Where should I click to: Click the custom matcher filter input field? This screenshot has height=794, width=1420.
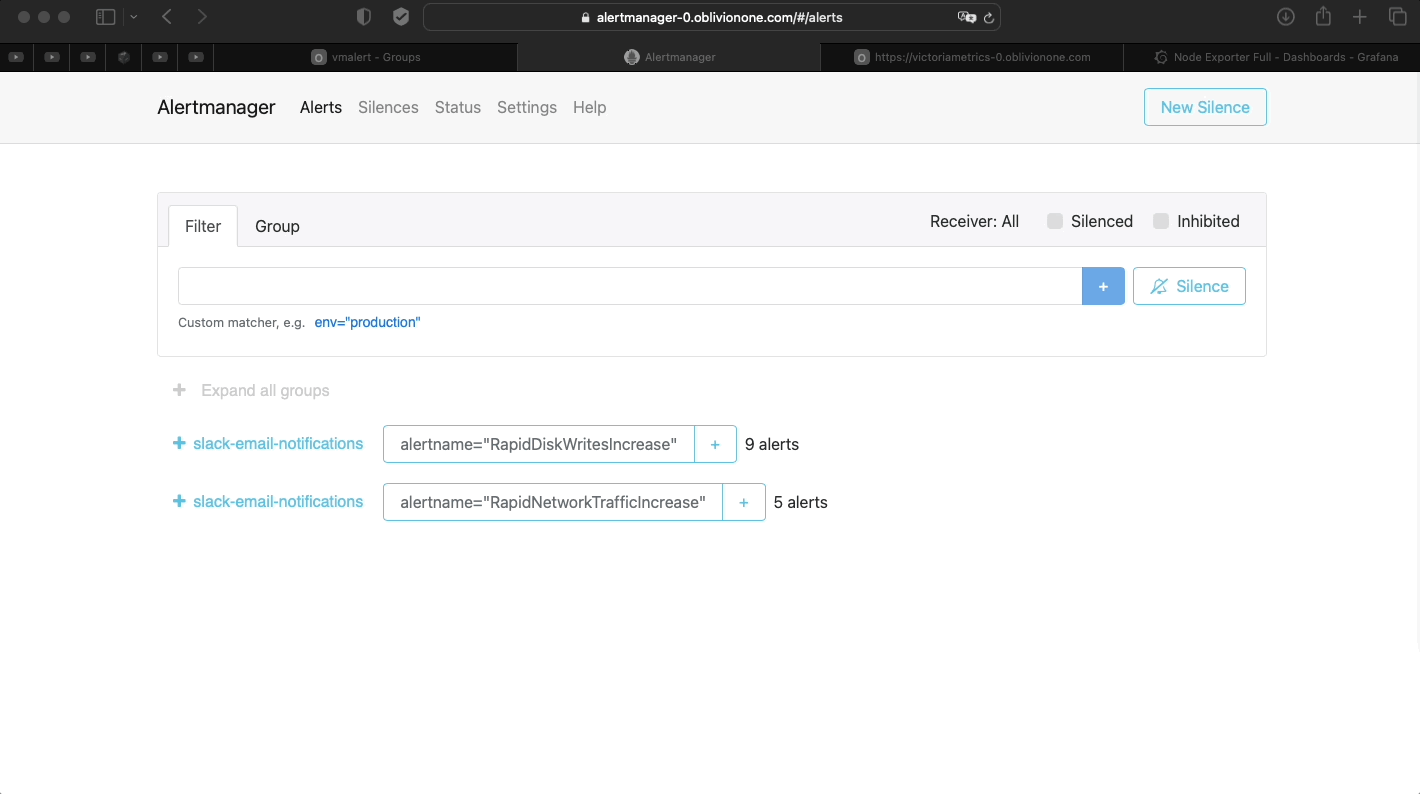[x=629, y=286]
